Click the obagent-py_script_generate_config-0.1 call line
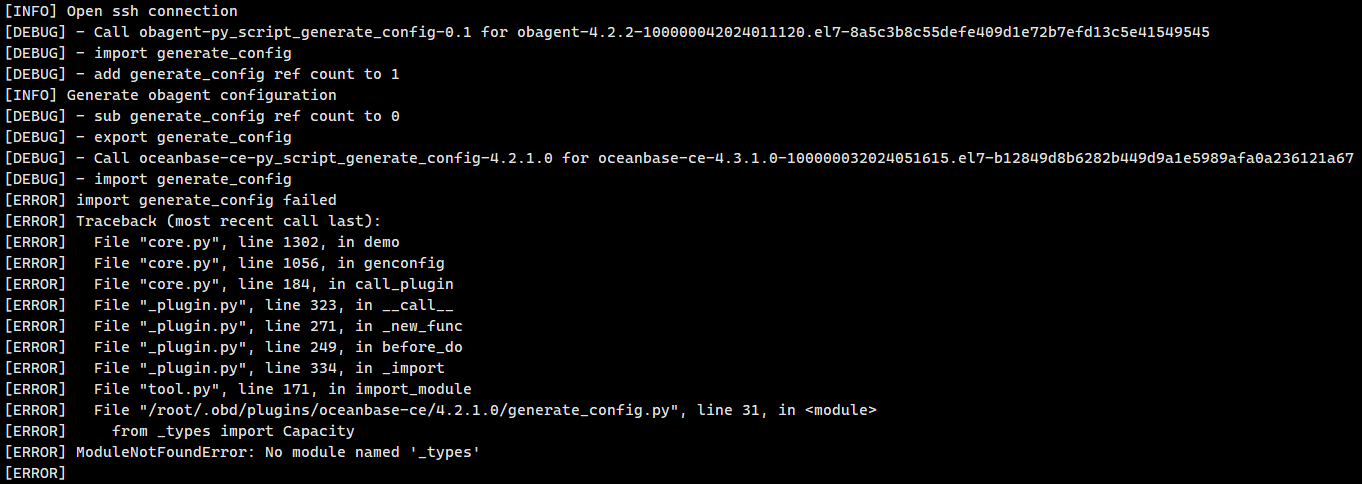The image size is (1362, 484). coord(607,32)
